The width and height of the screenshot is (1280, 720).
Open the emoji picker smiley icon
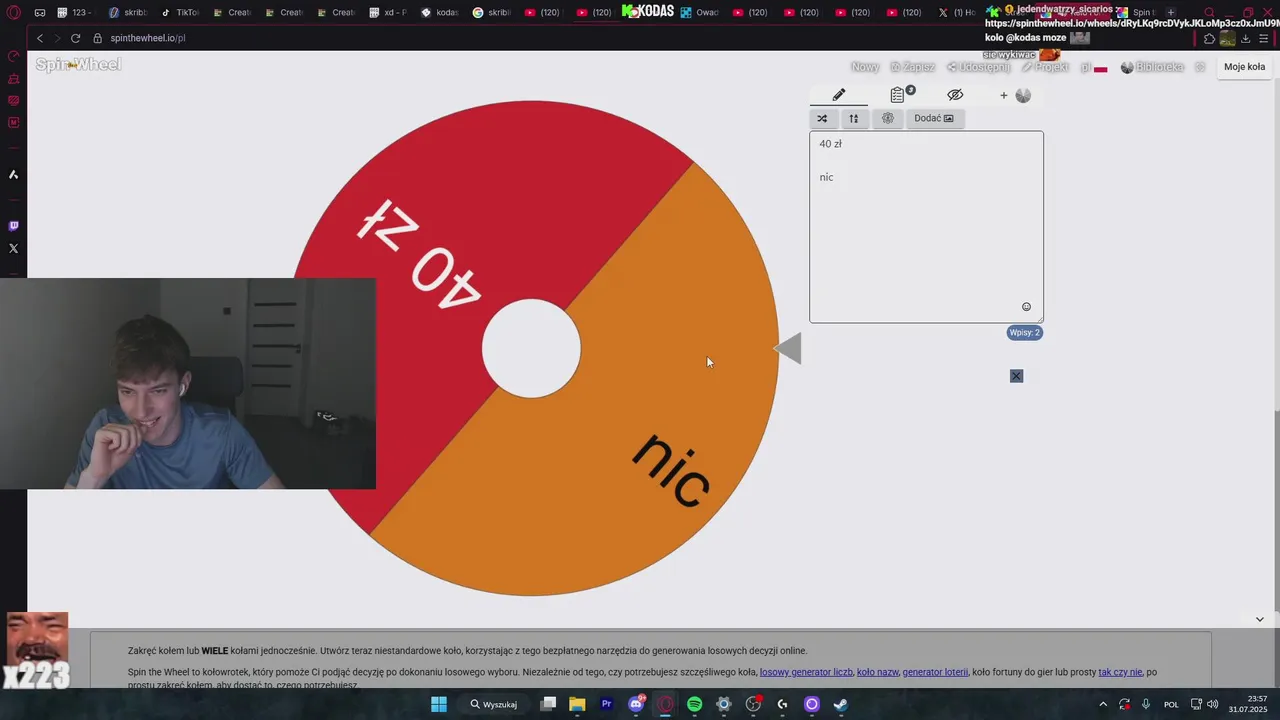pyautogui.click(x=1026, y=307)
